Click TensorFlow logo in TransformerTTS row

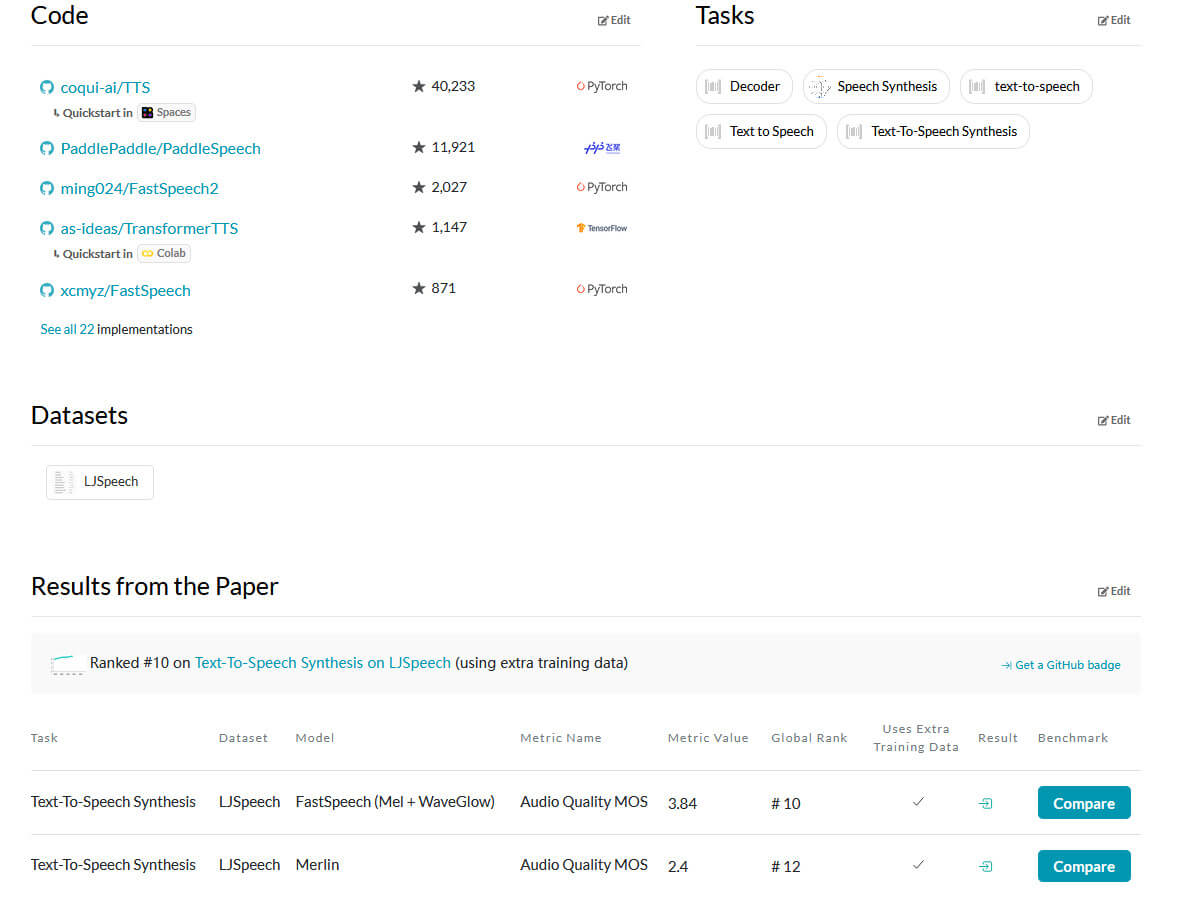[x=602, y=228]
